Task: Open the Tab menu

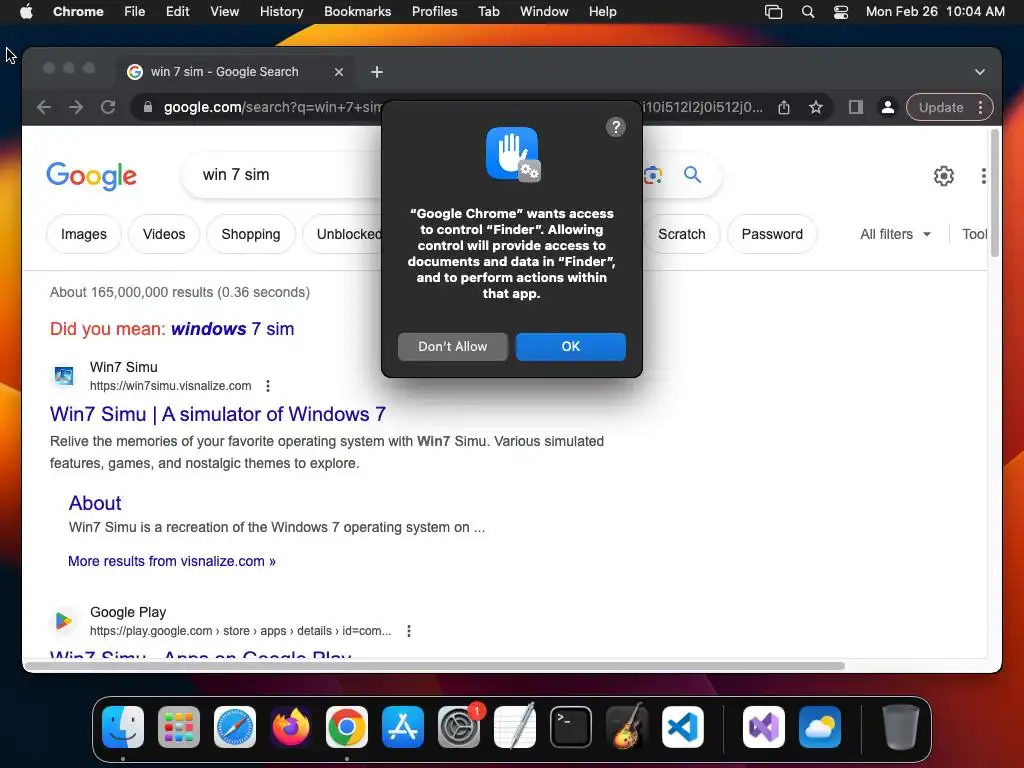Action: (x=488, y=12)
